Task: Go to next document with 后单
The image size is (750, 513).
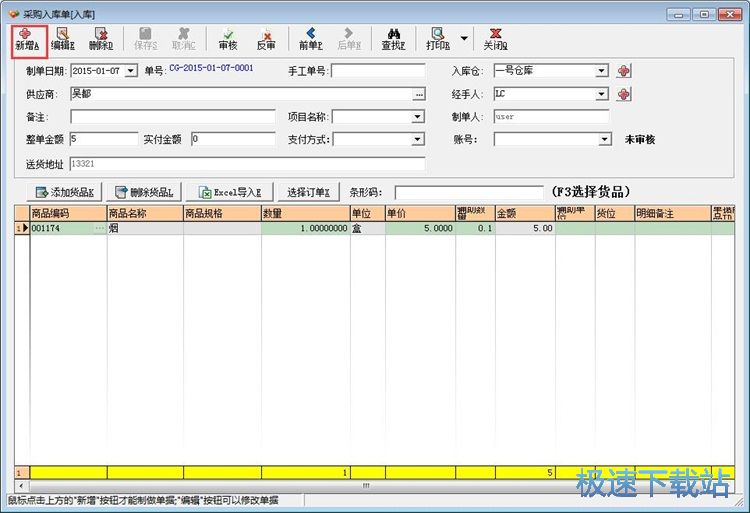Action: (x=349, y=39)
